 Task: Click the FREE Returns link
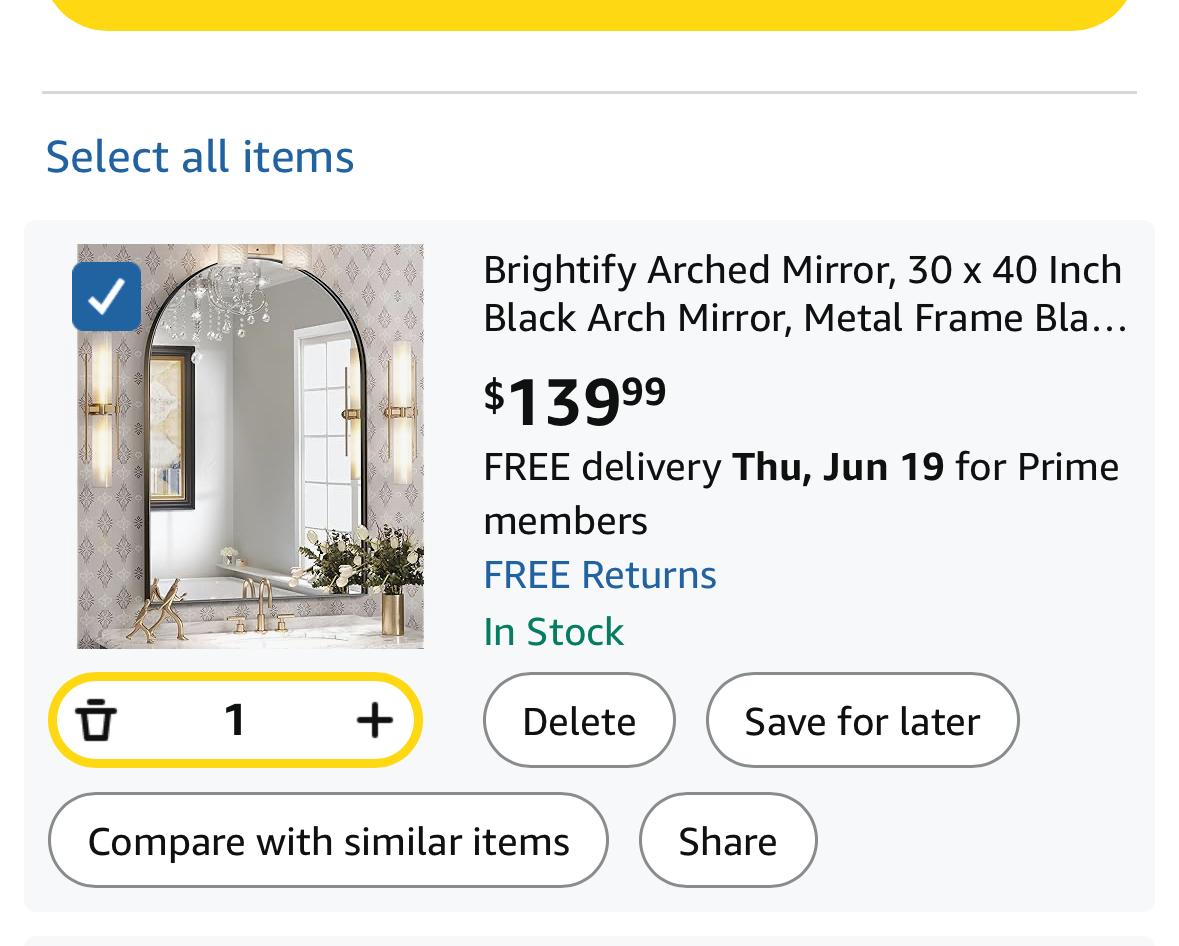point(600,575)
